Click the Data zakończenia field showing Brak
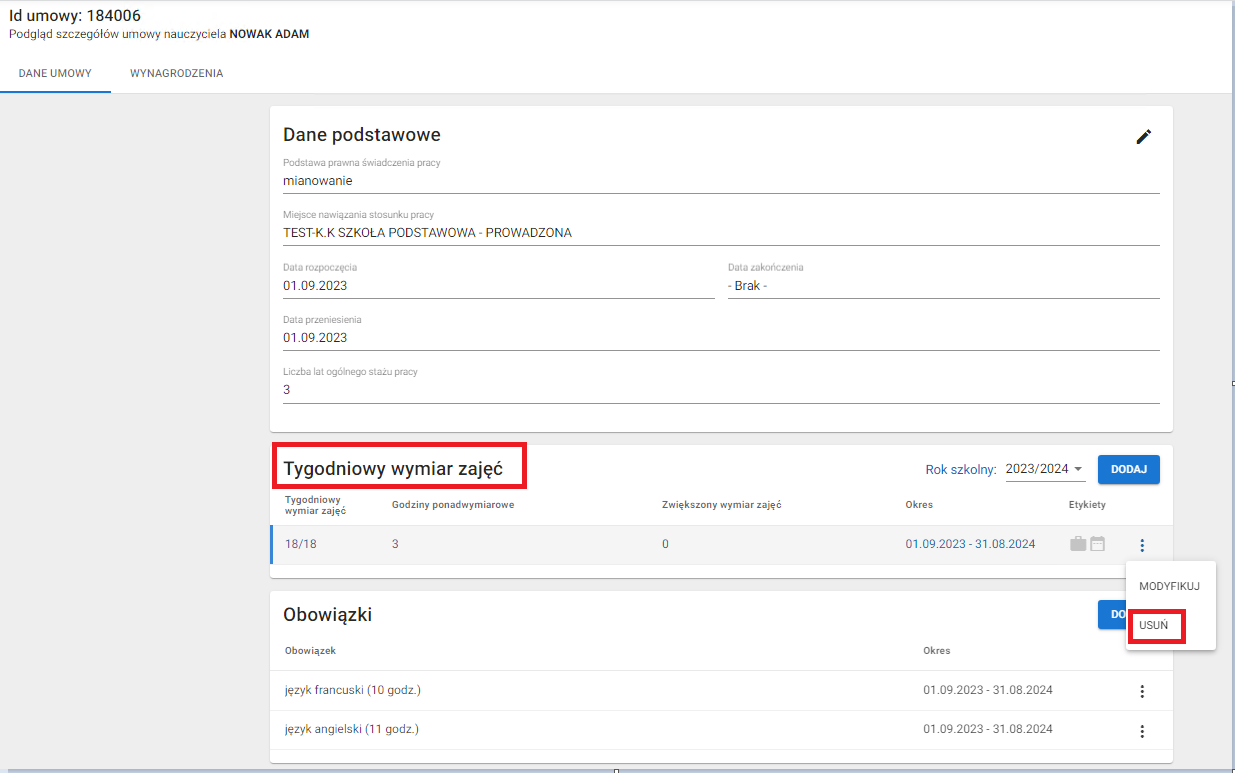 tap(942, 285)
